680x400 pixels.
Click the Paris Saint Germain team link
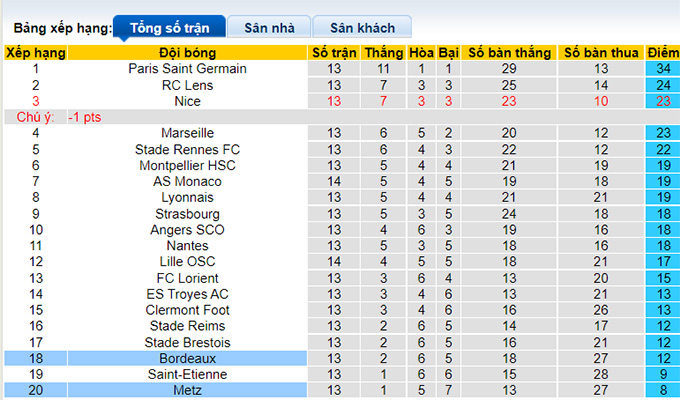[187, 69]
